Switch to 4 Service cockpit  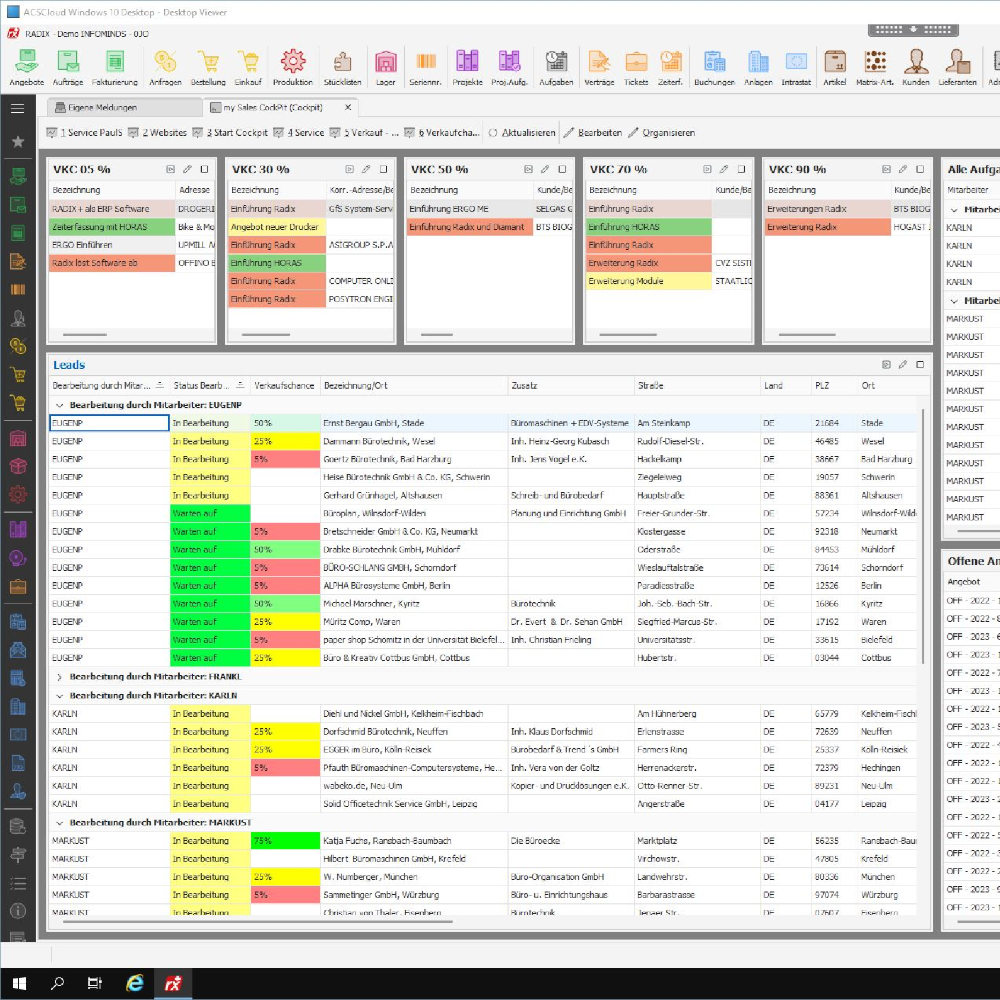pyautogui.click(x=298, y=133)
